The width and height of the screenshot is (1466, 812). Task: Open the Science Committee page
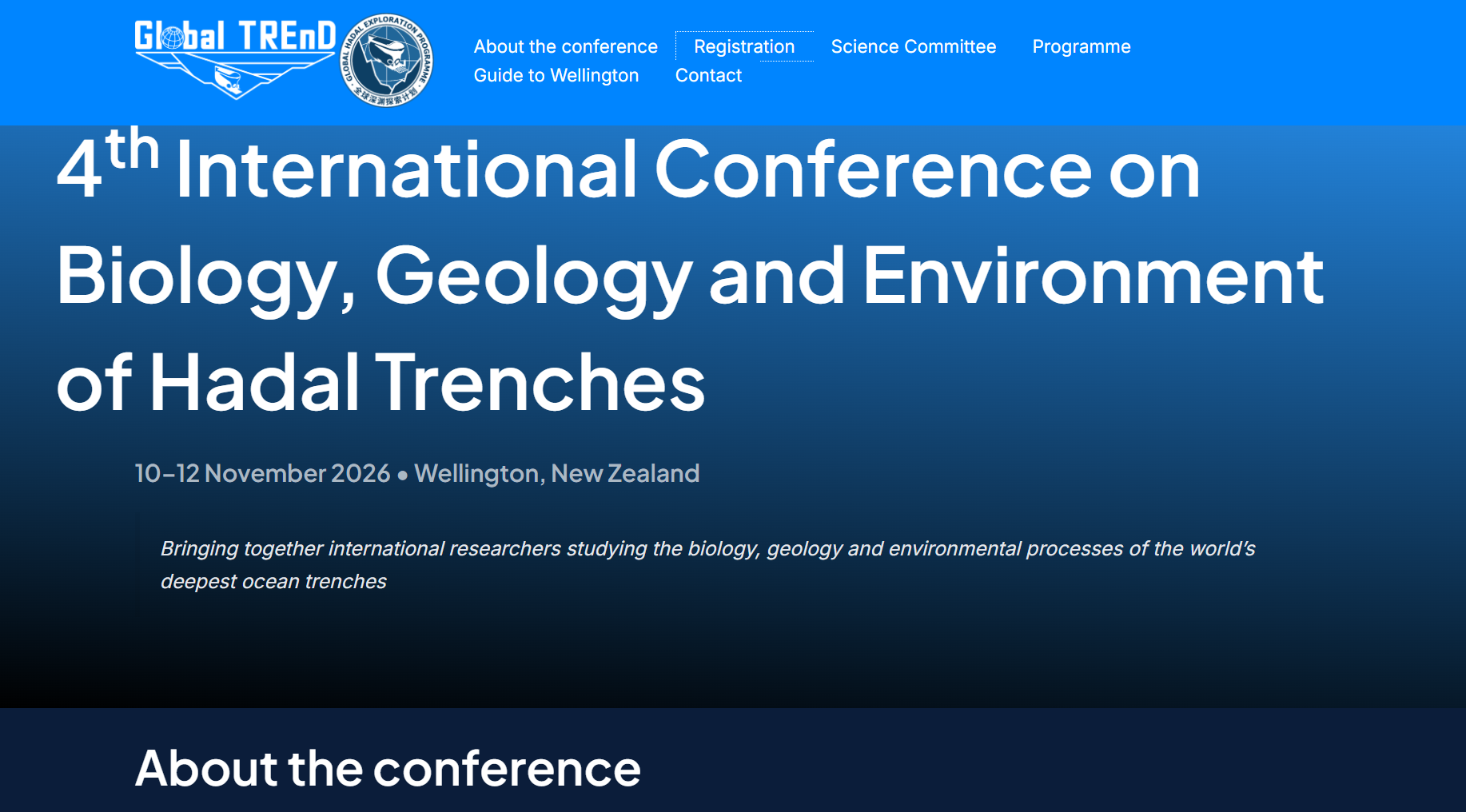(914, 46)
